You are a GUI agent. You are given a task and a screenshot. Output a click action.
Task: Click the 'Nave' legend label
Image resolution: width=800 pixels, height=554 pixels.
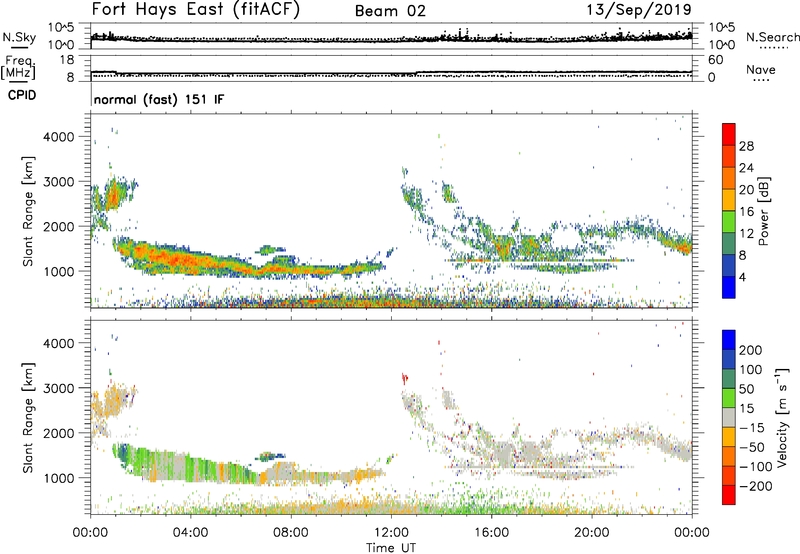tap(761, 70)
